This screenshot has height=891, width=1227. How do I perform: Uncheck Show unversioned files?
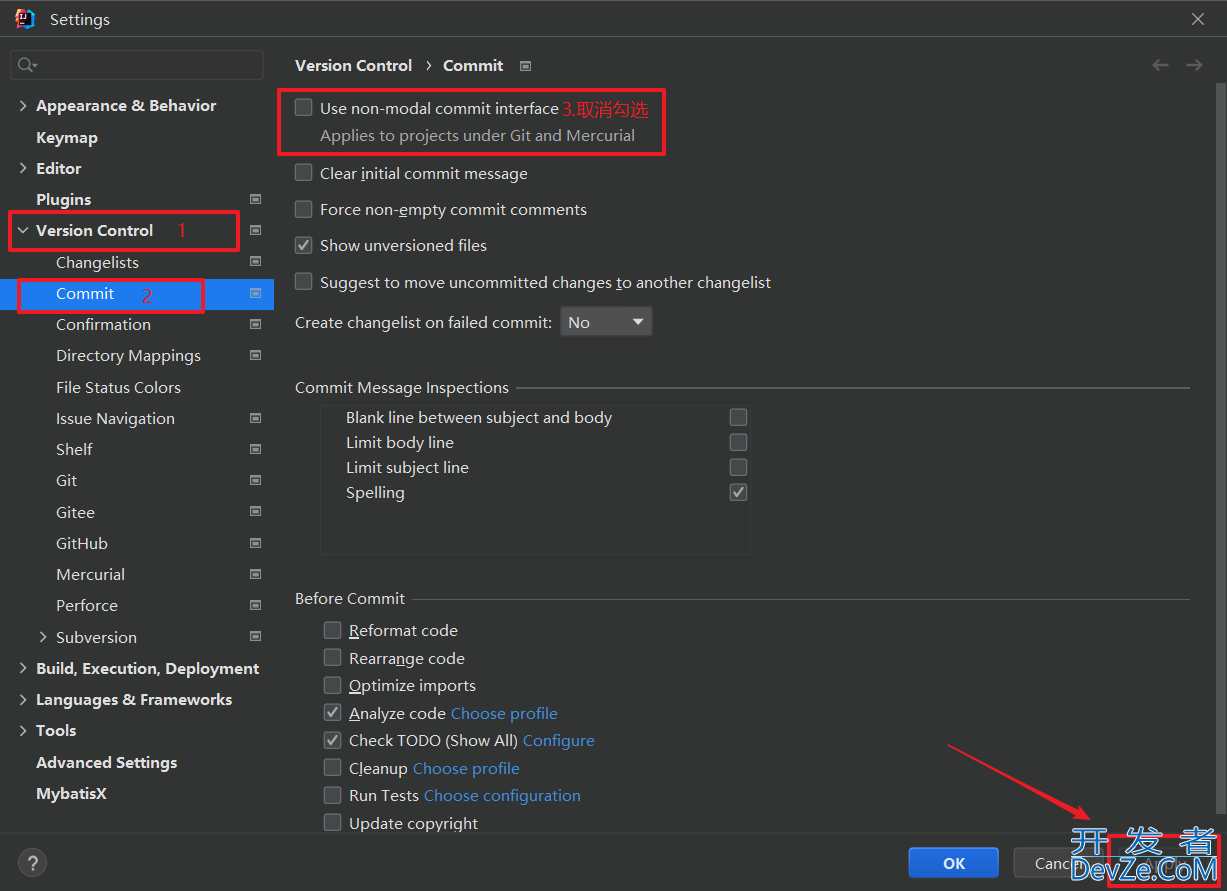pos(304,245)
